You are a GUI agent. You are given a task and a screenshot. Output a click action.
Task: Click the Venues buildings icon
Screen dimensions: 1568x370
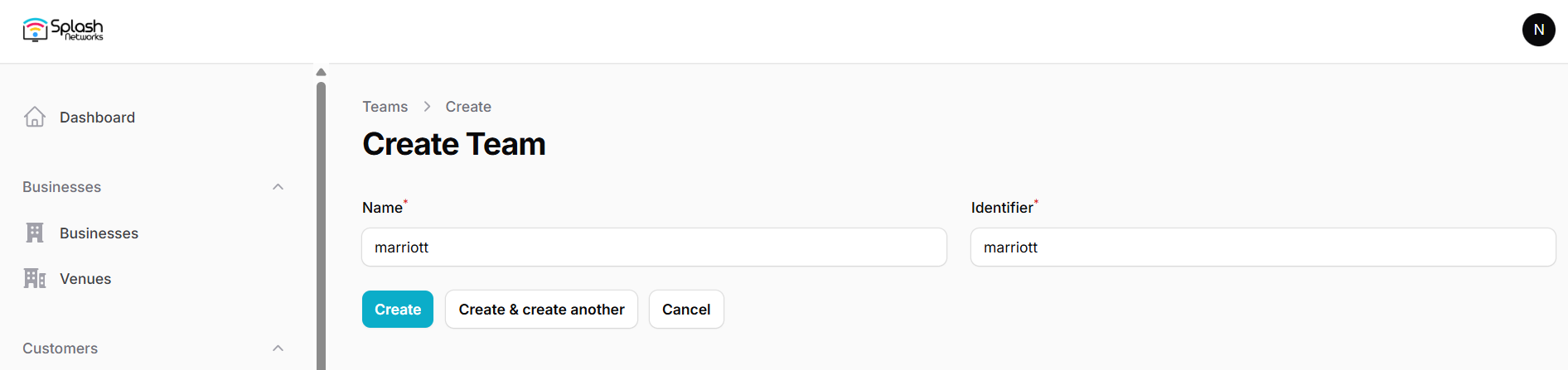click(35, 279)
